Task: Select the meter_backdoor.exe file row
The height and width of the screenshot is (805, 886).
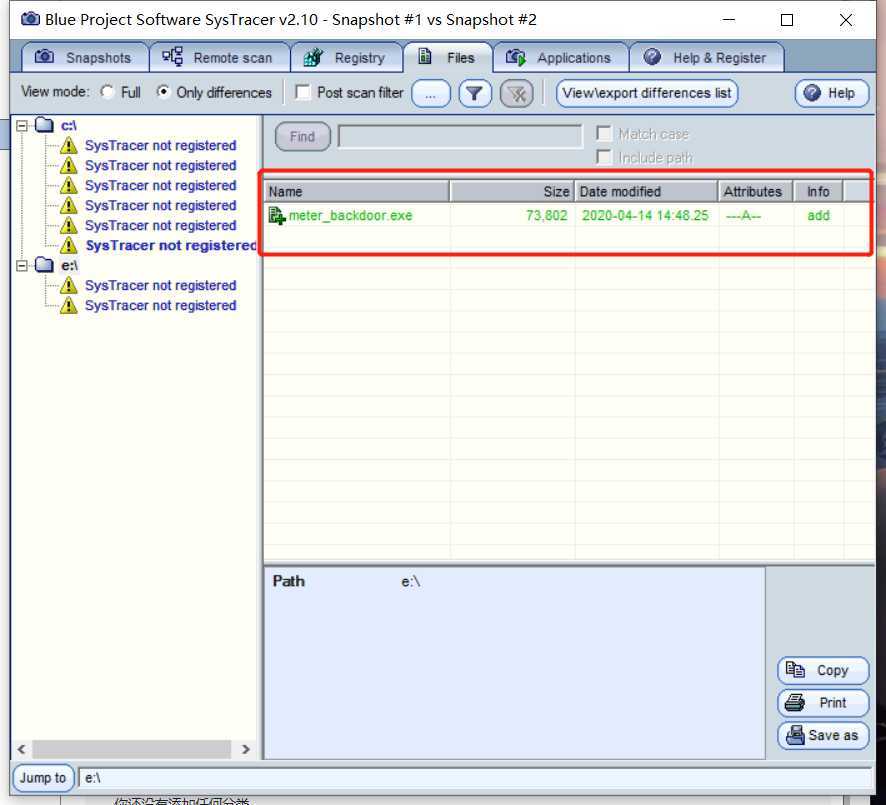Action: pos(567,215)
